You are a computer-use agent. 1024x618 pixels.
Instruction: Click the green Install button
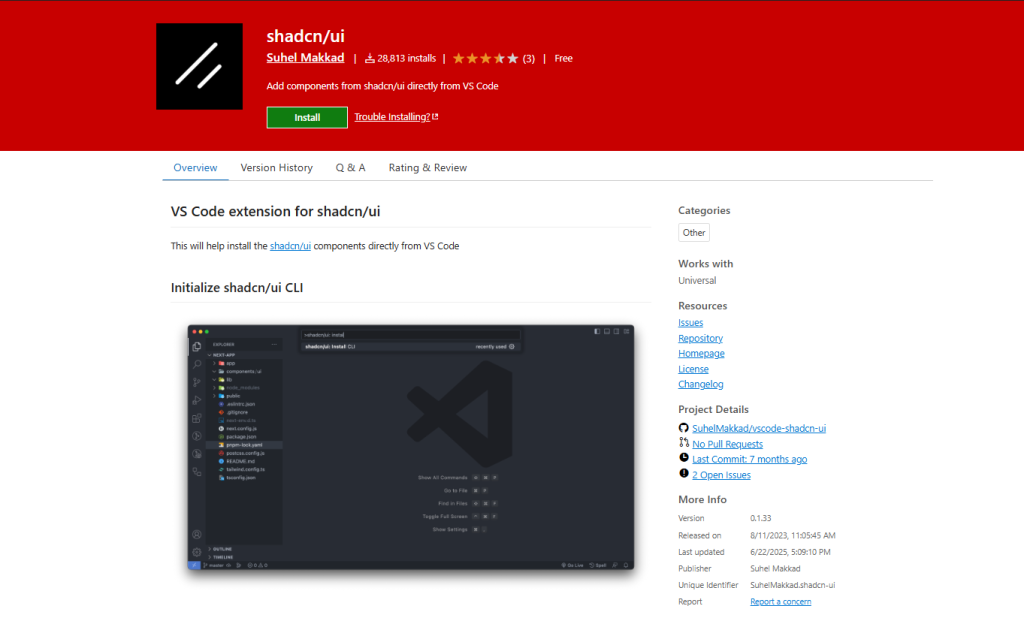click(x=307, y=118)
